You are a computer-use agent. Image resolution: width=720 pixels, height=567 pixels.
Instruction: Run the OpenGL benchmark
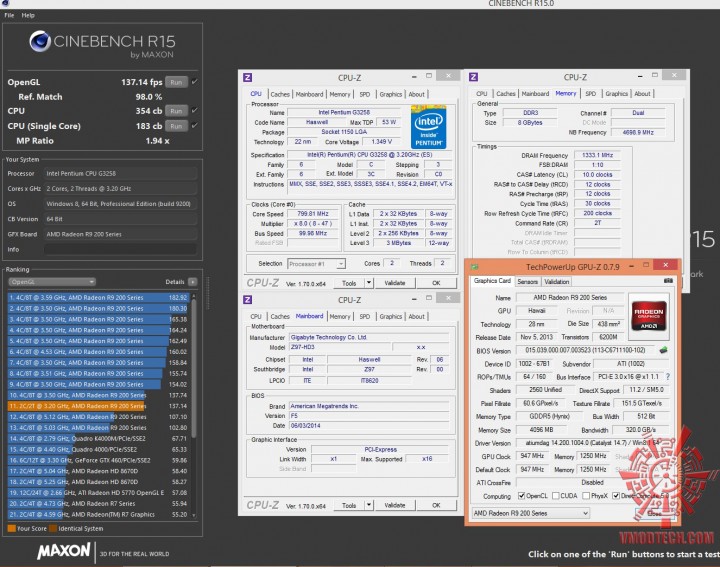click(176, 82)
